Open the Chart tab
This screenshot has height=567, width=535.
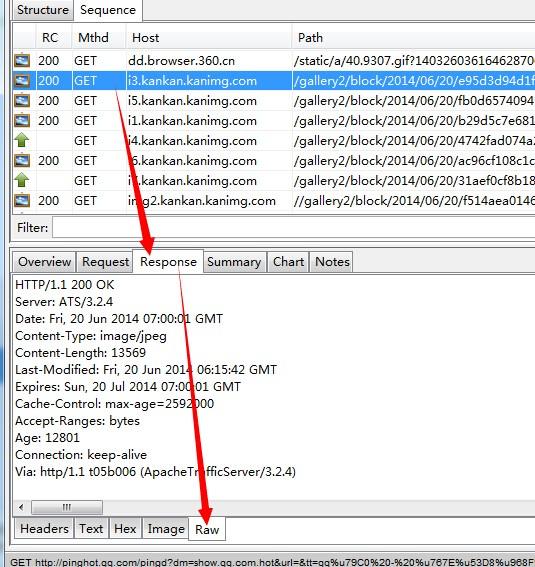point(288,262)
